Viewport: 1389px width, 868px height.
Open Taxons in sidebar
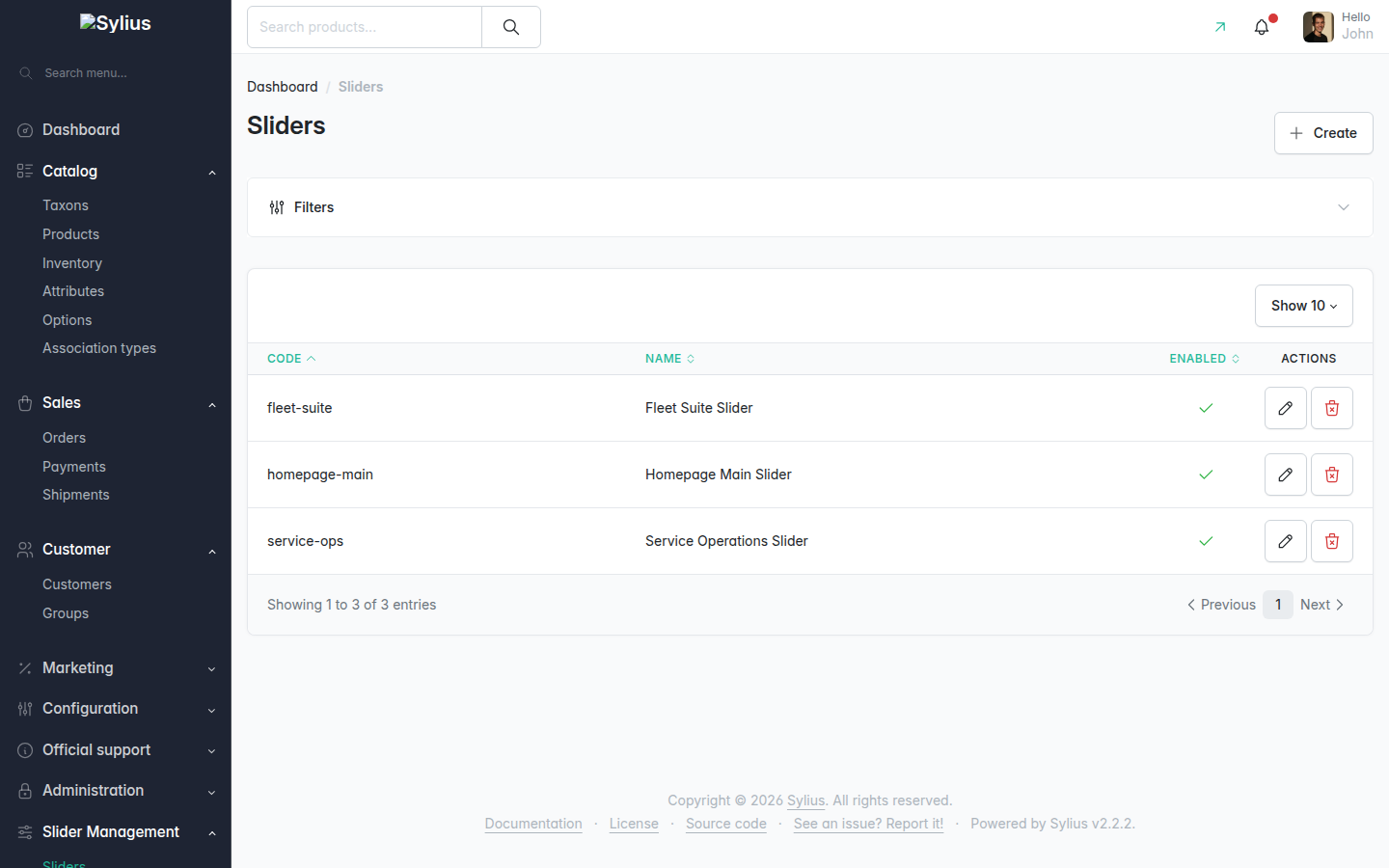[x=66, y=205]
